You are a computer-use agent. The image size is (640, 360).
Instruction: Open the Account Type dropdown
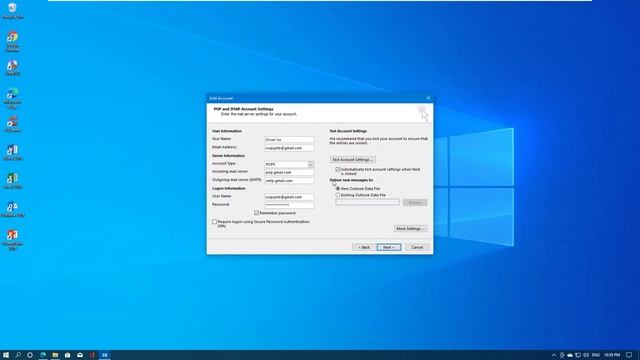311,164
